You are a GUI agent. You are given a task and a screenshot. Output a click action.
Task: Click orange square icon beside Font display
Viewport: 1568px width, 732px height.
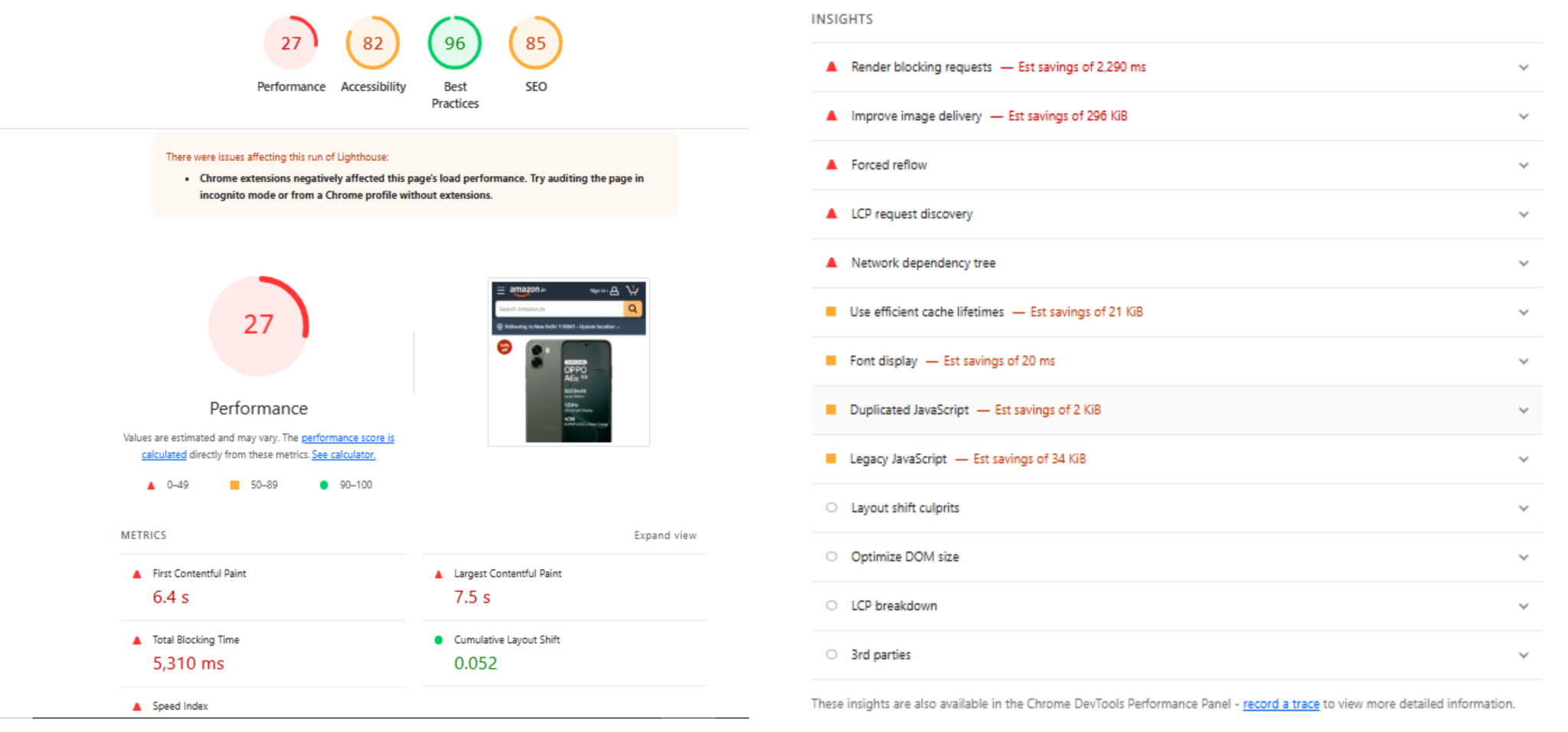click(831, 361)
